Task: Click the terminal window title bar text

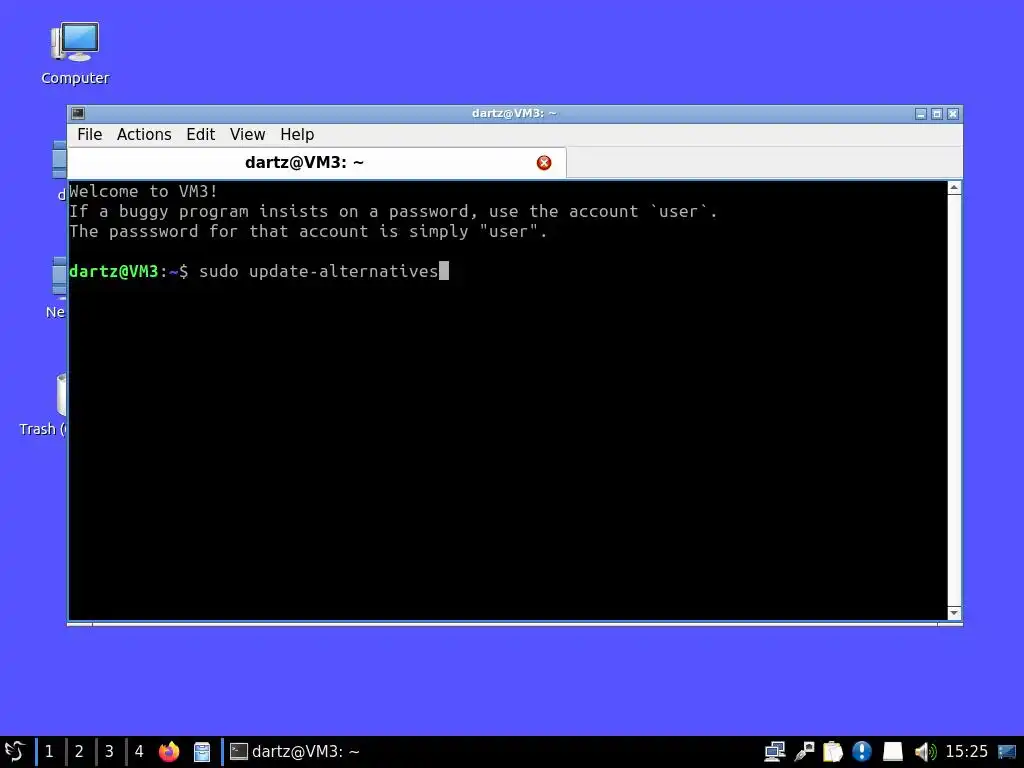Action: click(x=514, y=114)
